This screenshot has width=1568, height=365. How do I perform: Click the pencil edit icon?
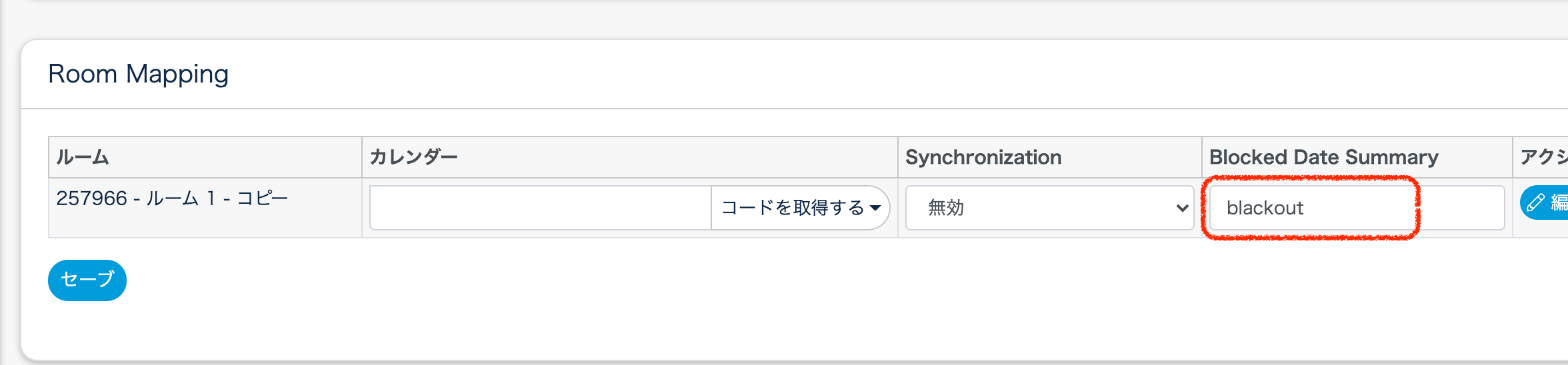click(x=1536, y=202)
